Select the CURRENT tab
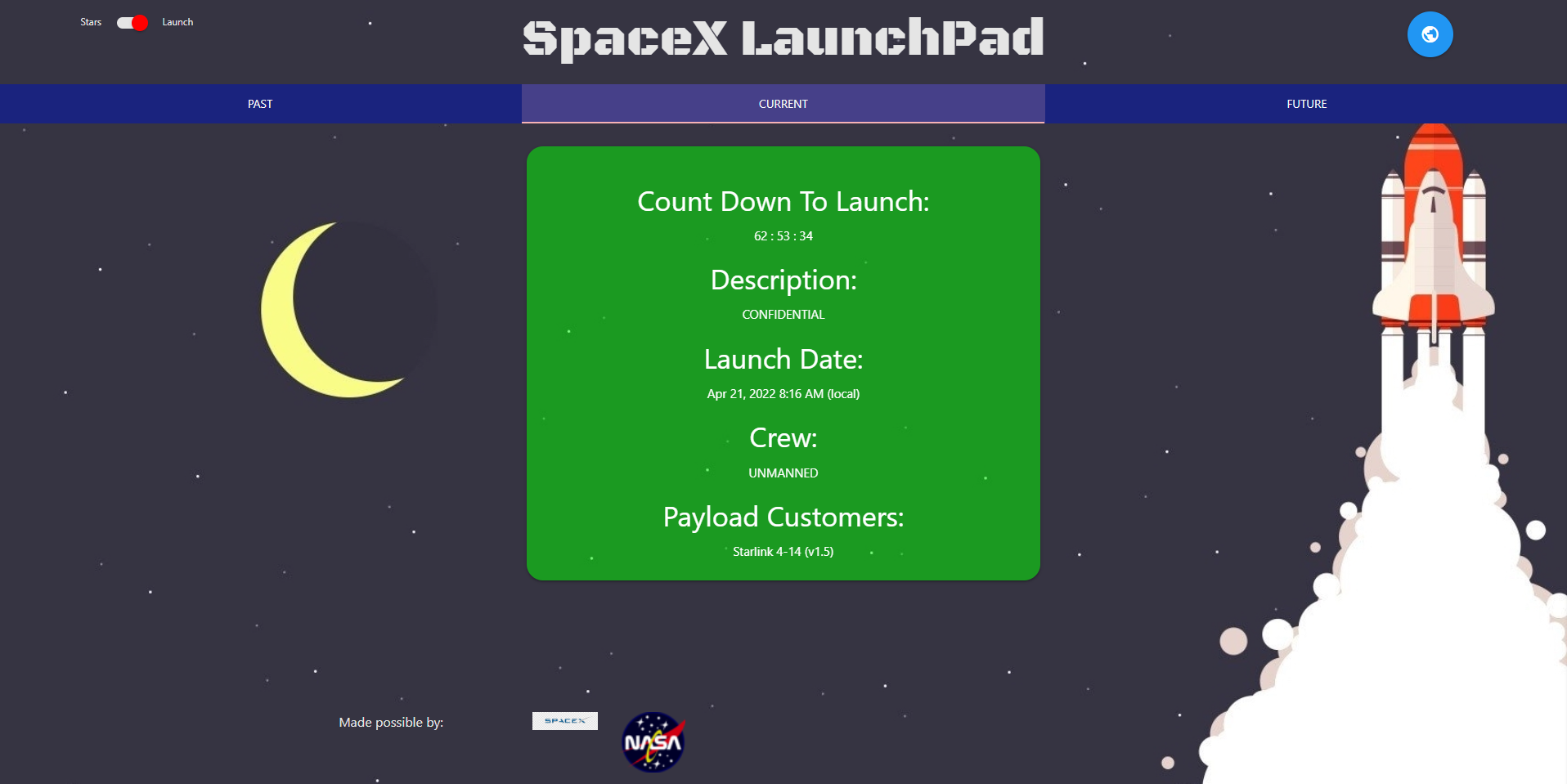 point(783,104)
